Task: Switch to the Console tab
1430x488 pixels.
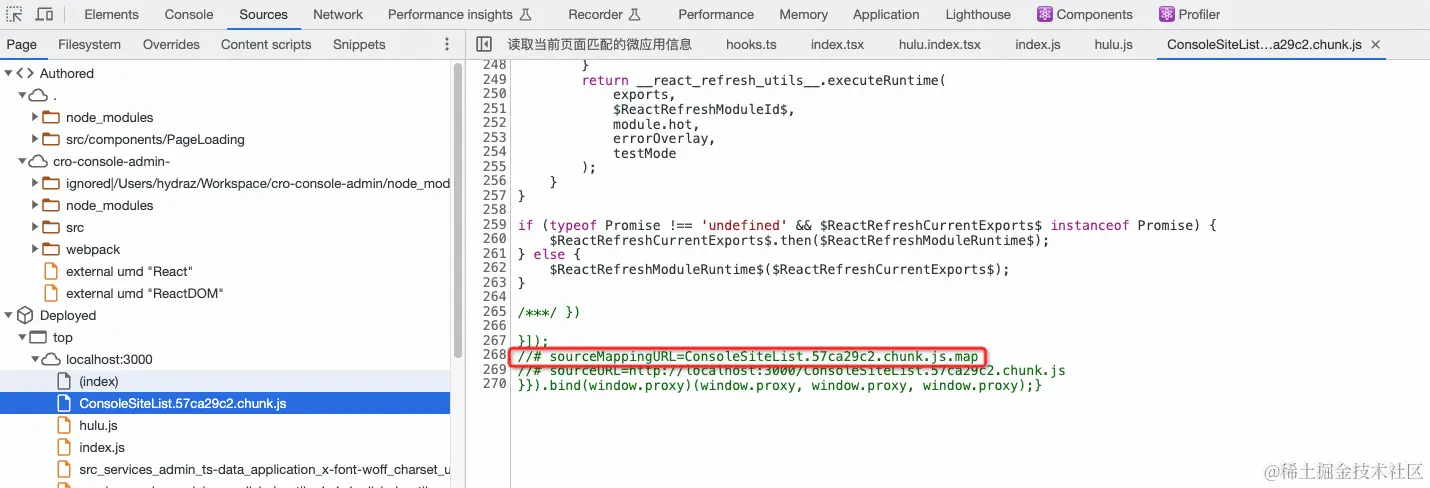Action: pyautogui.click(x=189, y=14)
